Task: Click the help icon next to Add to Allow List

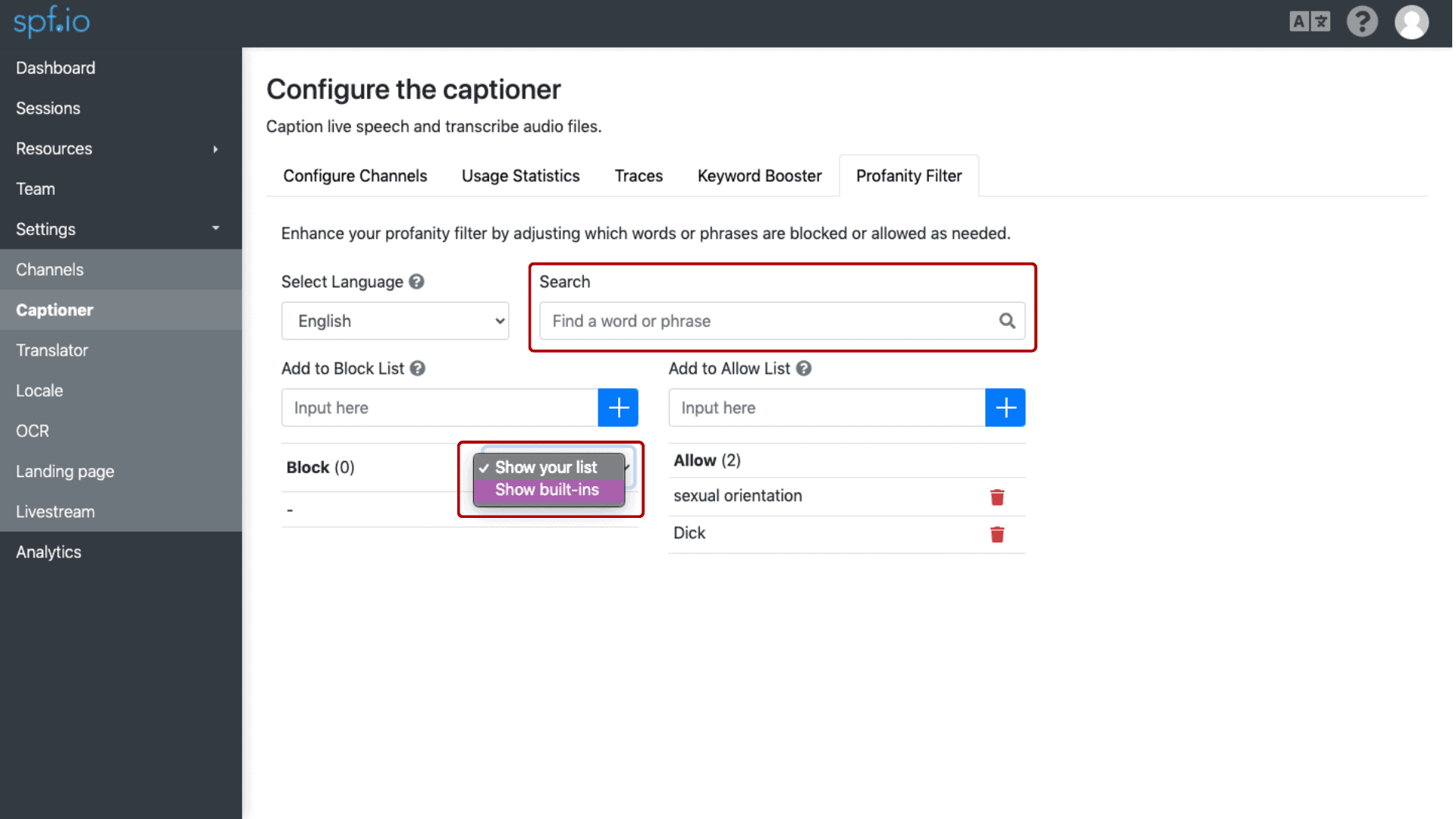Action: pos(805,369)
